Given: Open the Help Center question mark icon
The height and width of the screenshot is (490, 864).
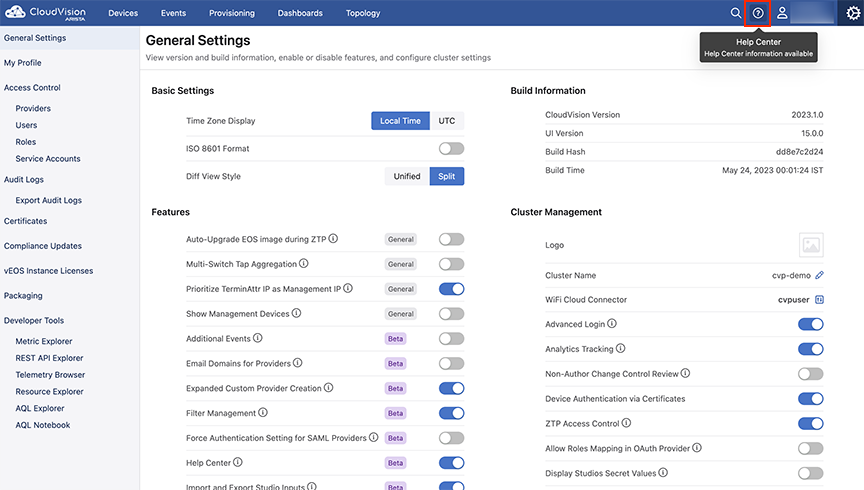Looking at the screenshot, I should [x=758, y=13].
